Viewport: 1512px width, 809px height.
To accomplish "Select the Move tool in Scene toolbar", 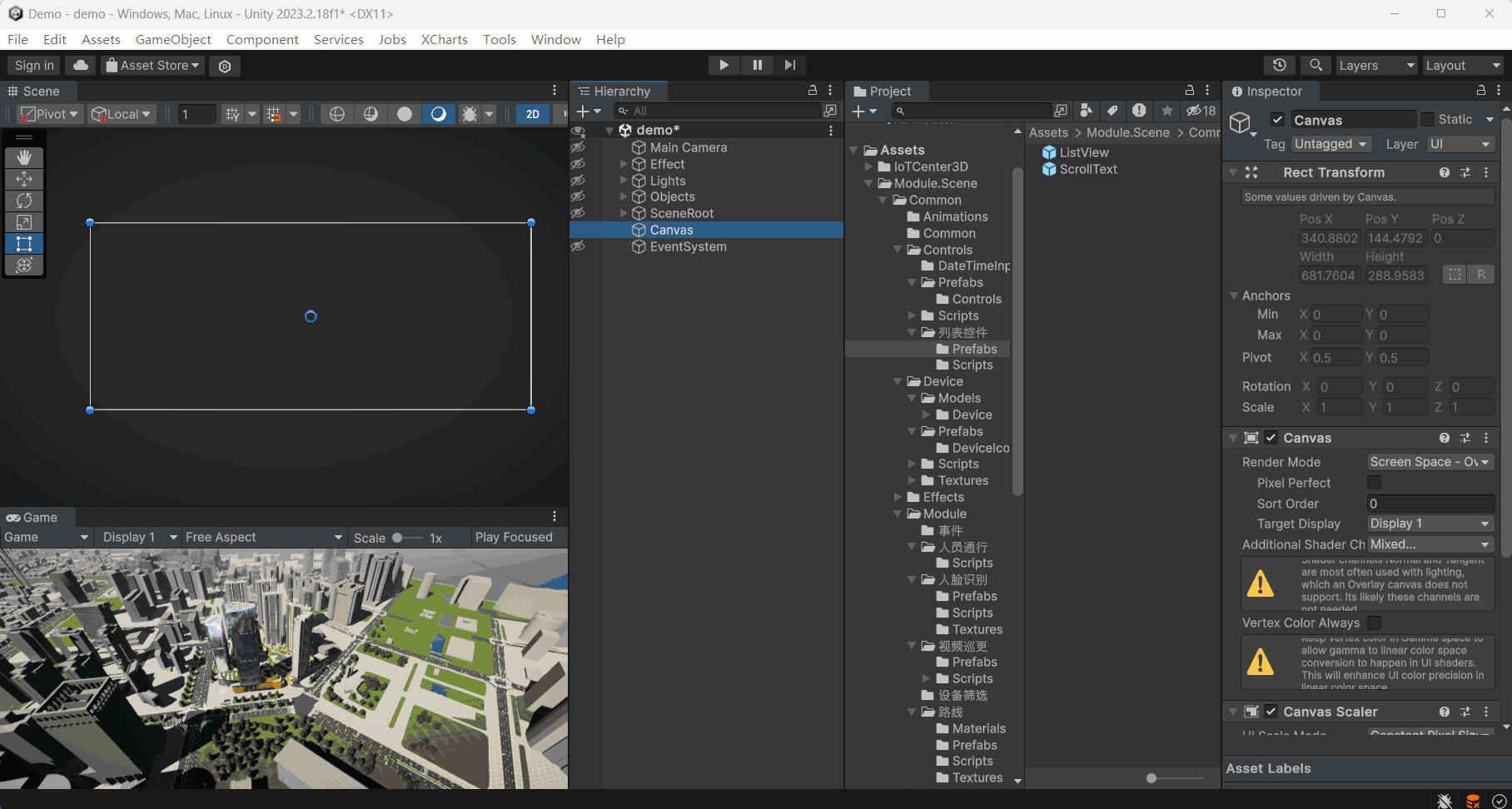I will point(24,179).
